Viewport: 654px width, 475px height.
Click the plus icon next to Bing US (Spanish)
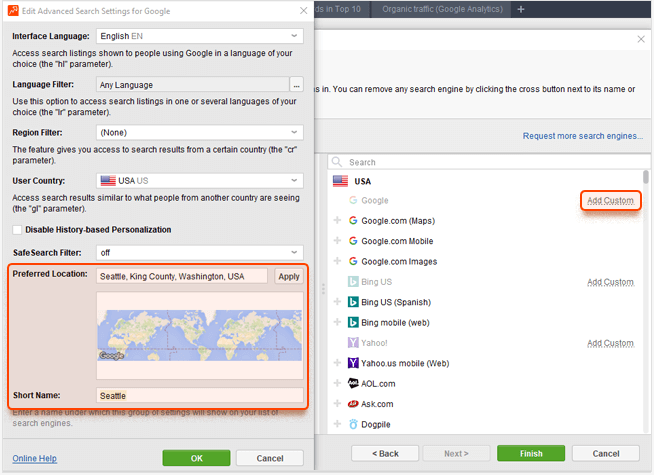click(337, 302)
